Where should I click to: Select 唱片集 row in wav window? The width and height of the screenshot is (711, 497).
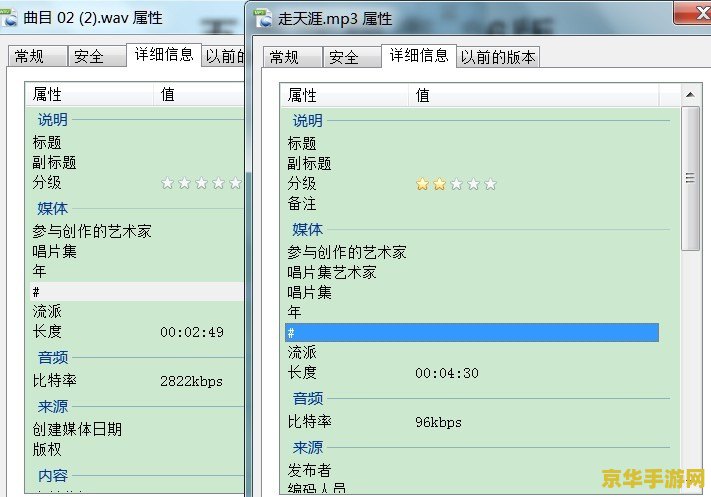[137, 251]
